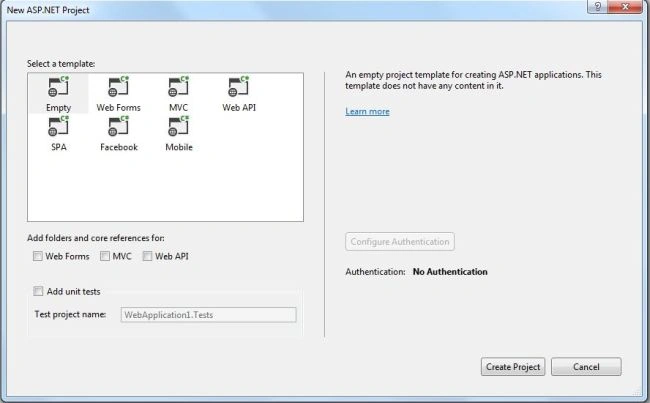The image size is (650, 403).
Task: Click the 'Select a template:' label
Action: [61, 63]
